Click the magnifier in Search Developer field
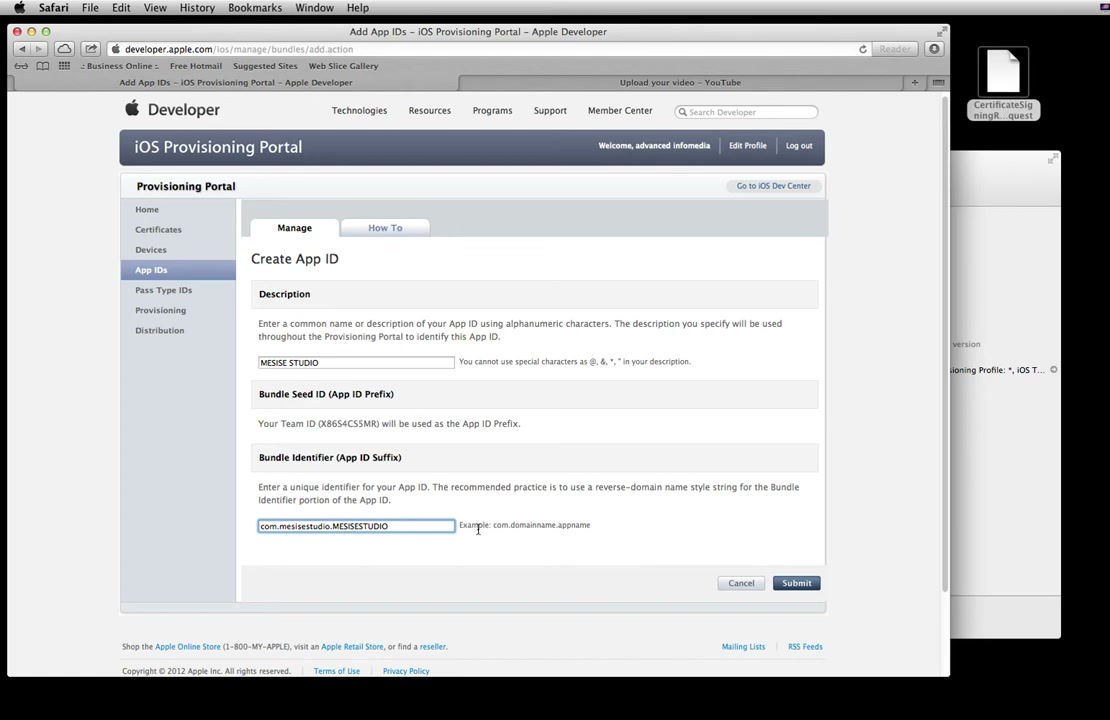Viewport: 1110px width, 720px height. pos(682,112)
